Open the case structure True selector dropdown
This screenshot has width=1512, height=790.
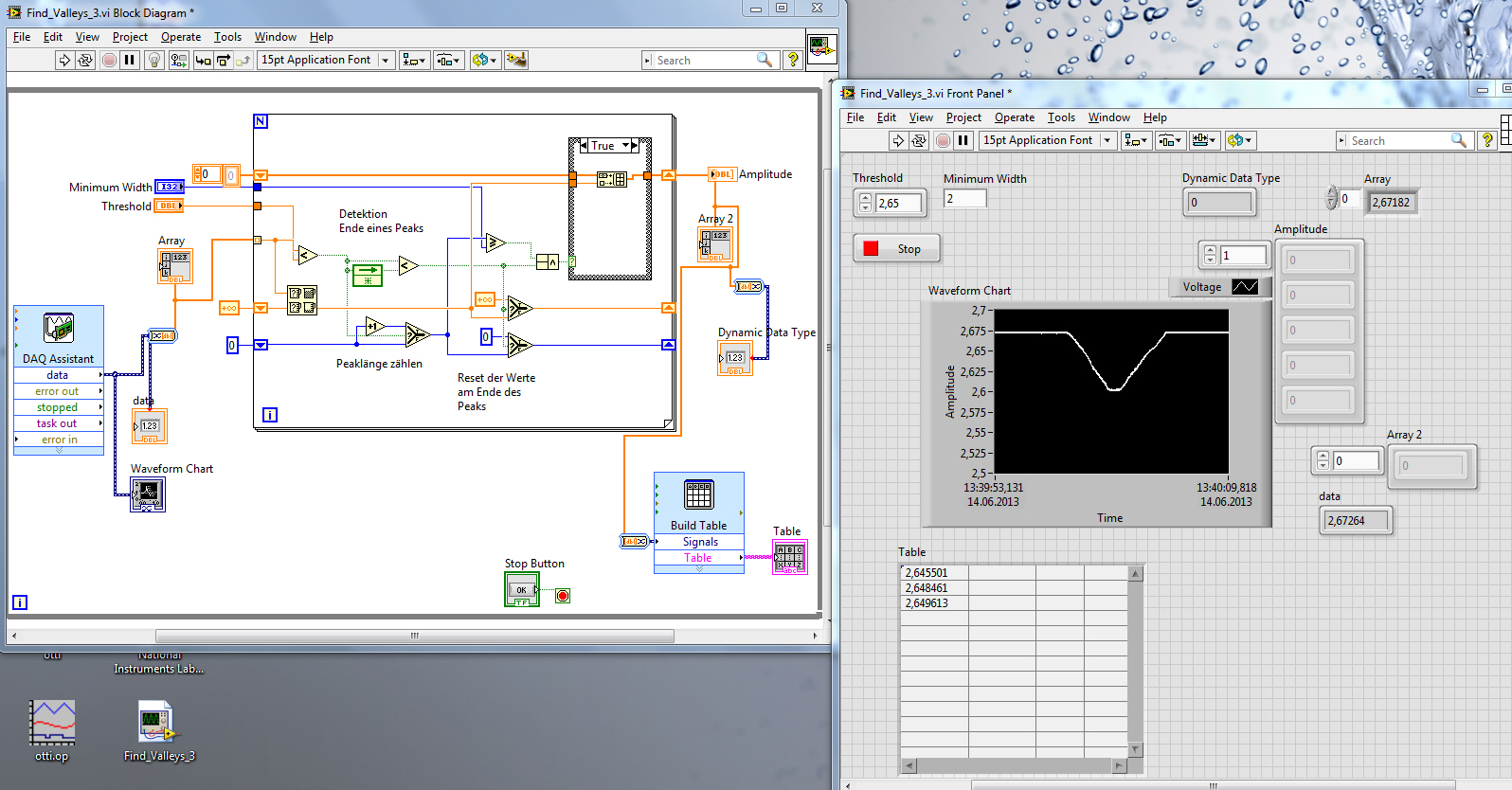click(625, 146)
